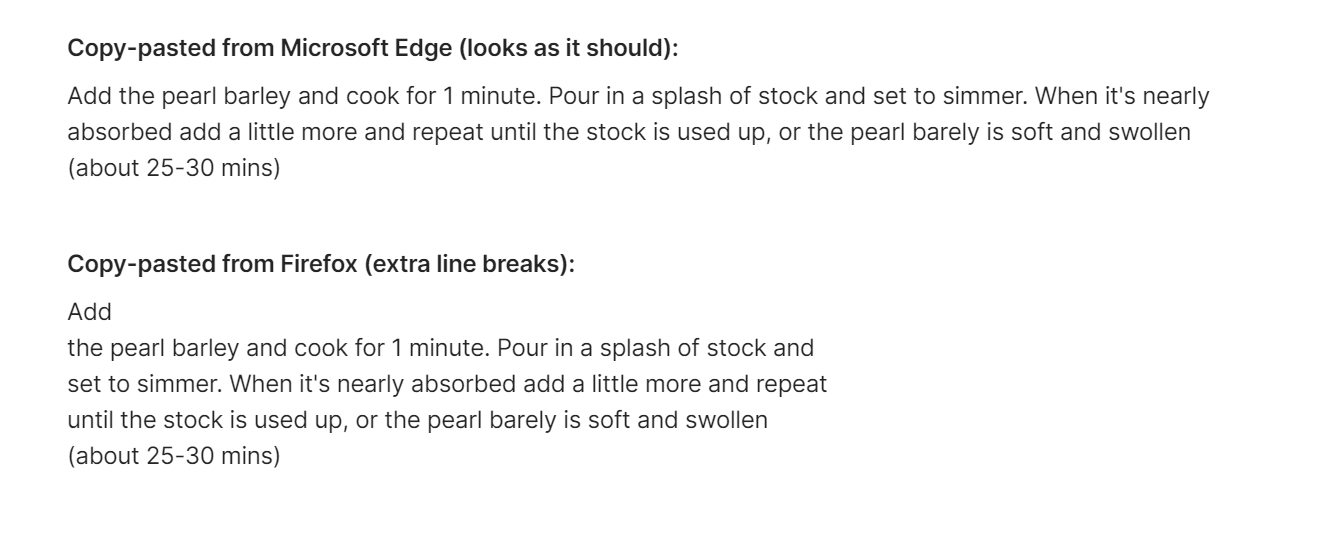The image size is (1330, 535).
Task: Click the standalone "Add" line under Firefox
Action: point(89,312)
